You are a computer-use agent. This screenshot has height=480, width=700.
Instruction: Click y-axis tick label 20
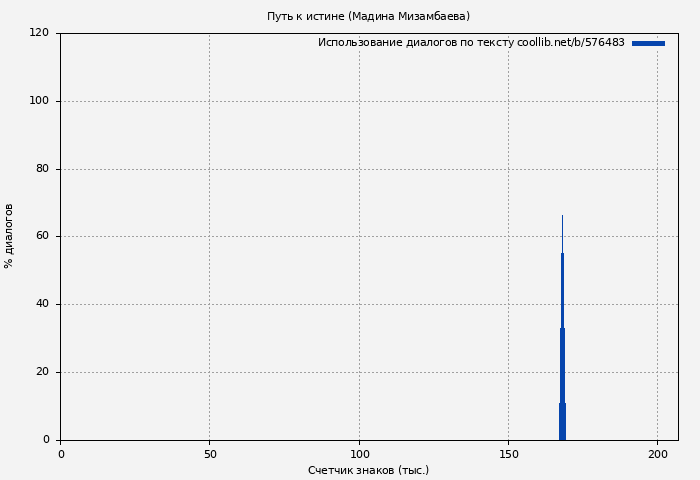(x=42, y=372)
